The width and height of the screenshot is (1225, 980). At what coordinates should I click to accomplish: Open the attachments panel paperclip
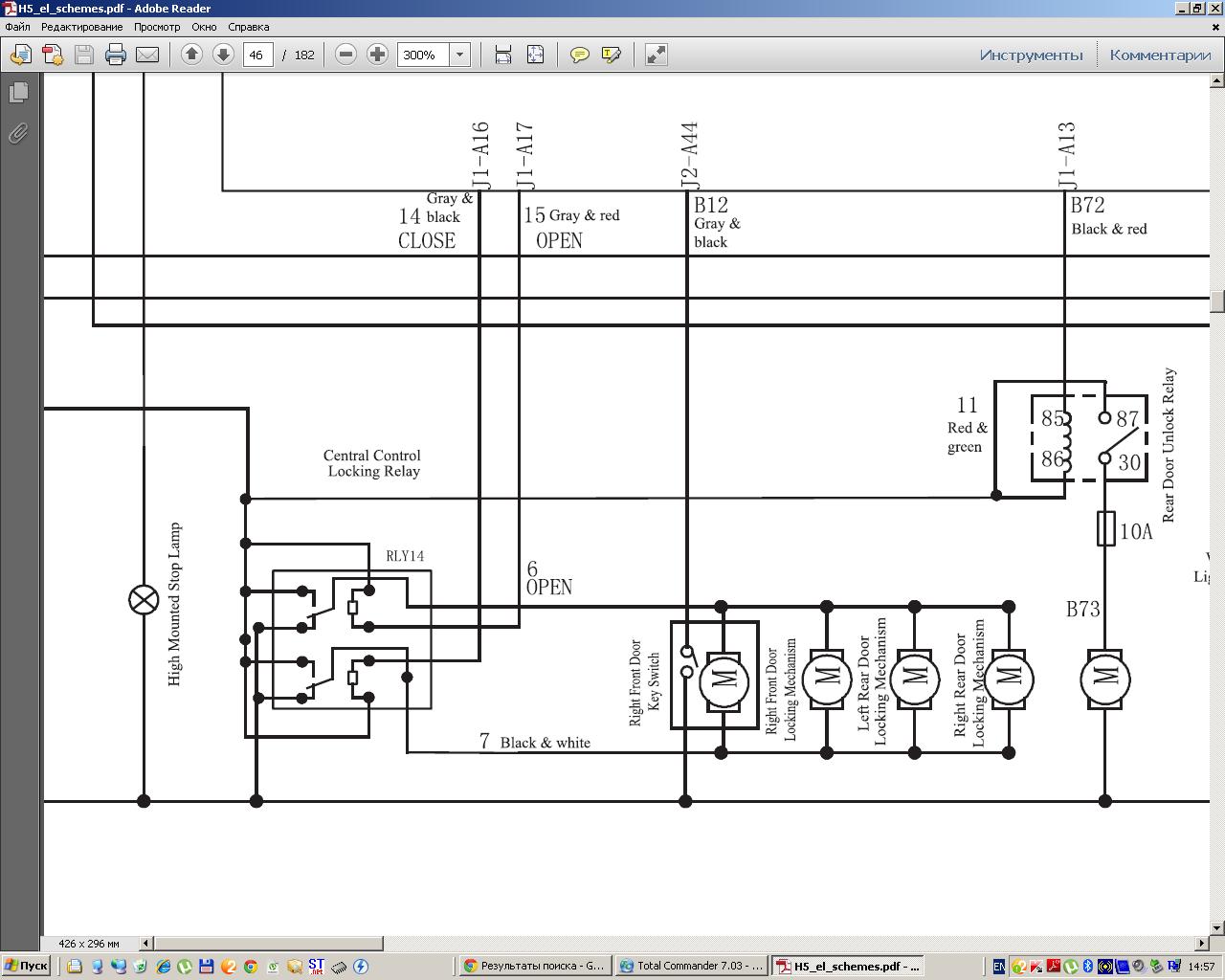pyautogui.click(x=18, y=133)
